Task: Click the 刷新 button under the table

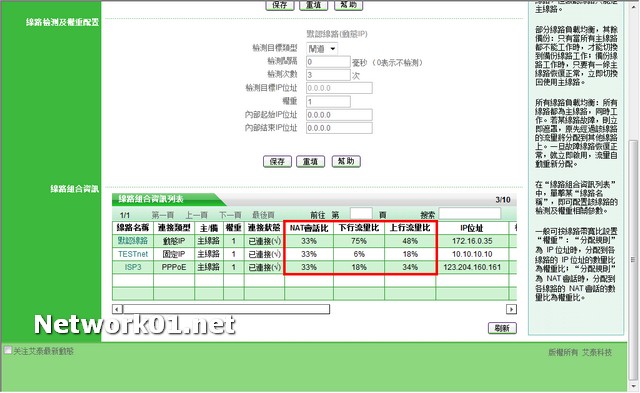Action: pyautogui.click(x=502, y=328)
